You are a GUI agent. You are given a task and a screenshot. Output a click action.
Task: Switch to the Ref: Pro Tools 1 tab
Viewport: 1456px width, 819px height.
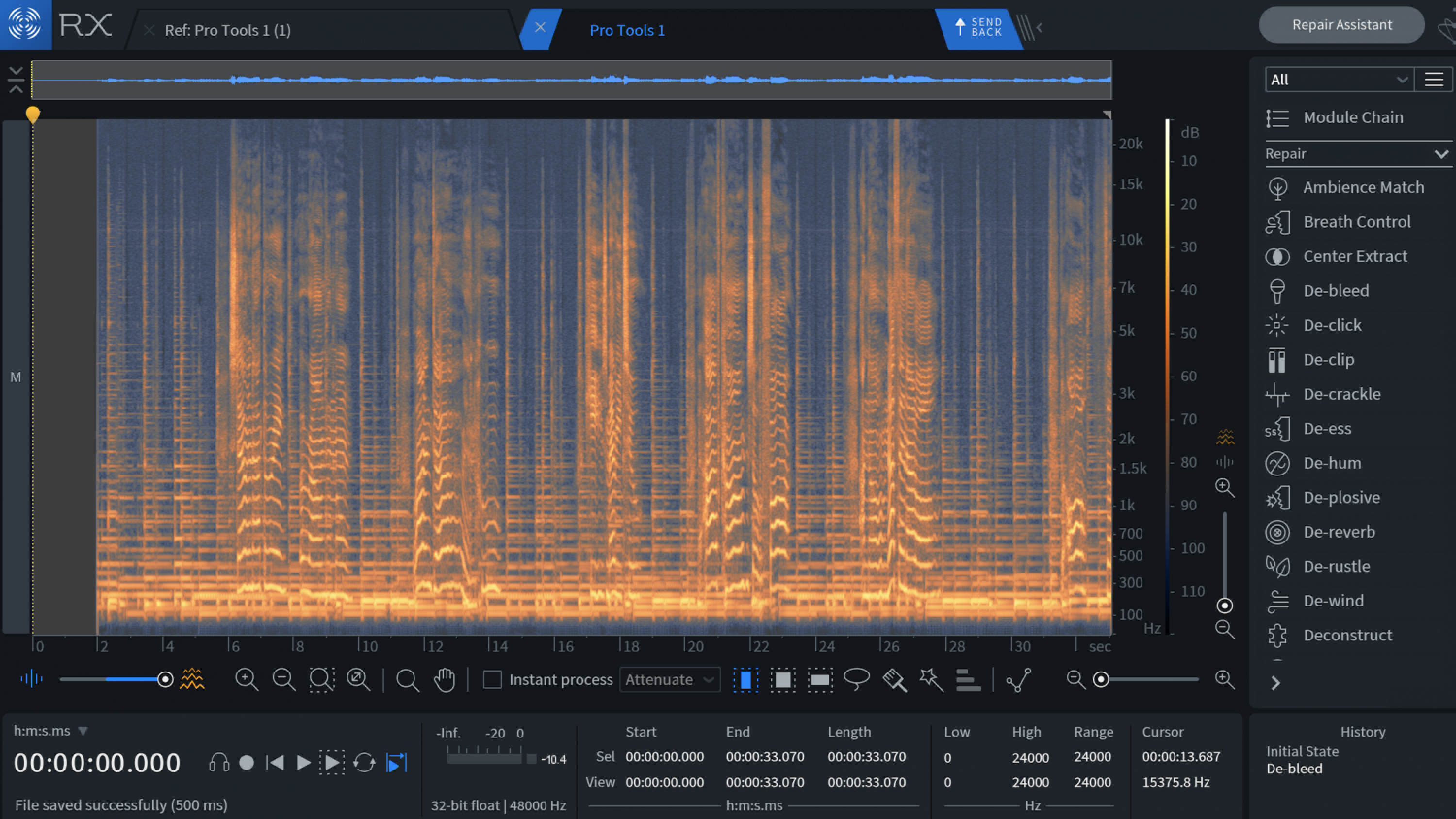(228, 29)
